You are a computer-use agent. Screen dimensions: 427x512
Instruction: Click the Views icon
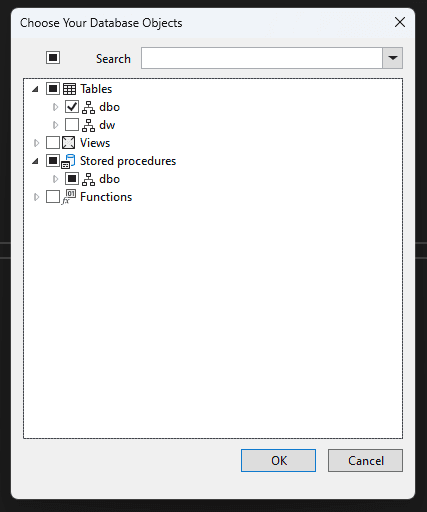[x=69, y=143]
